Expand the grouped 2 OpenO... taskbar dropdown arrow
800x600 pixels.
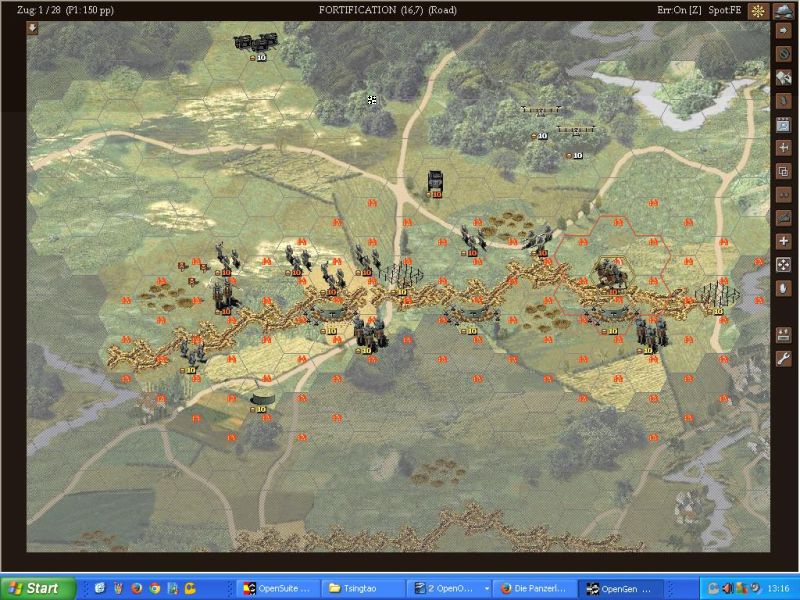[486, 589]
